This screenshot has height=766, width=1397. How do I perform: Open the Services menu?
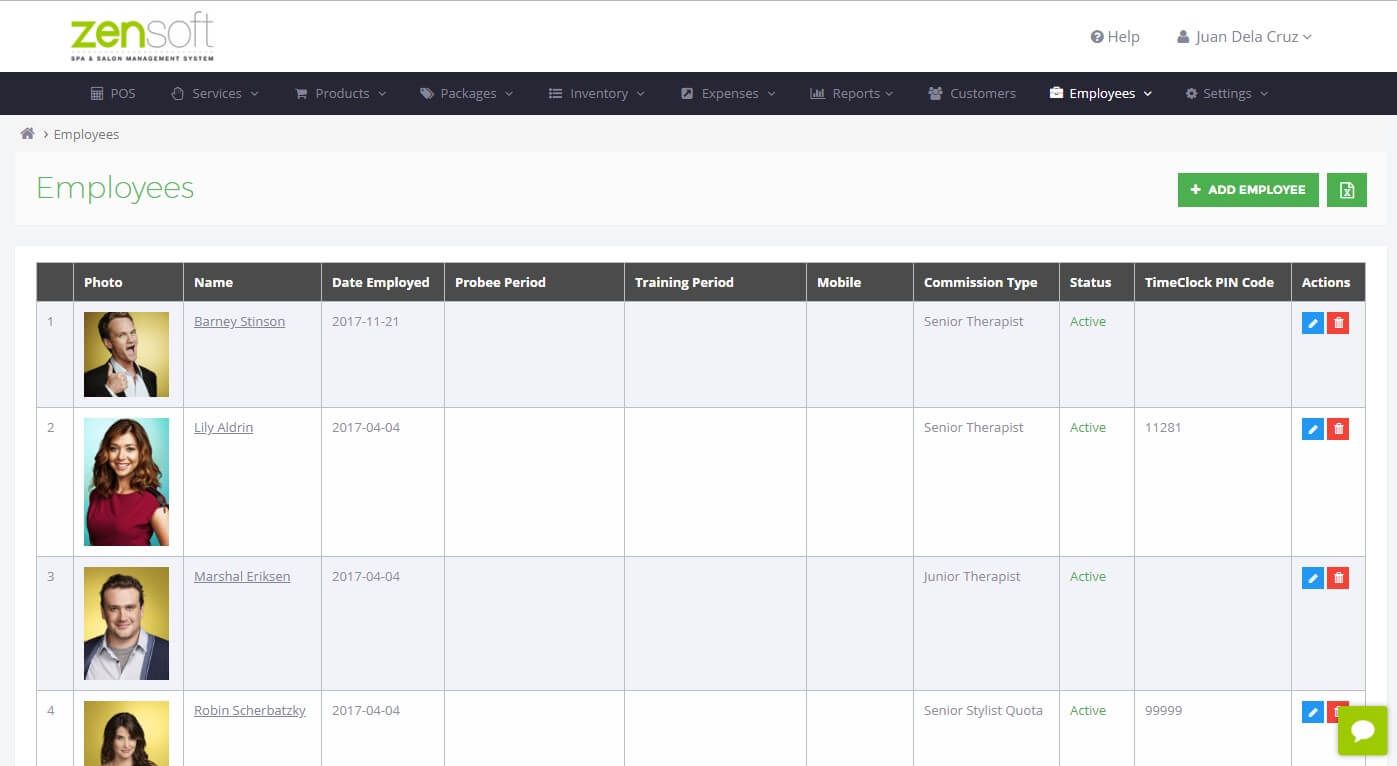tap(215, 94)
